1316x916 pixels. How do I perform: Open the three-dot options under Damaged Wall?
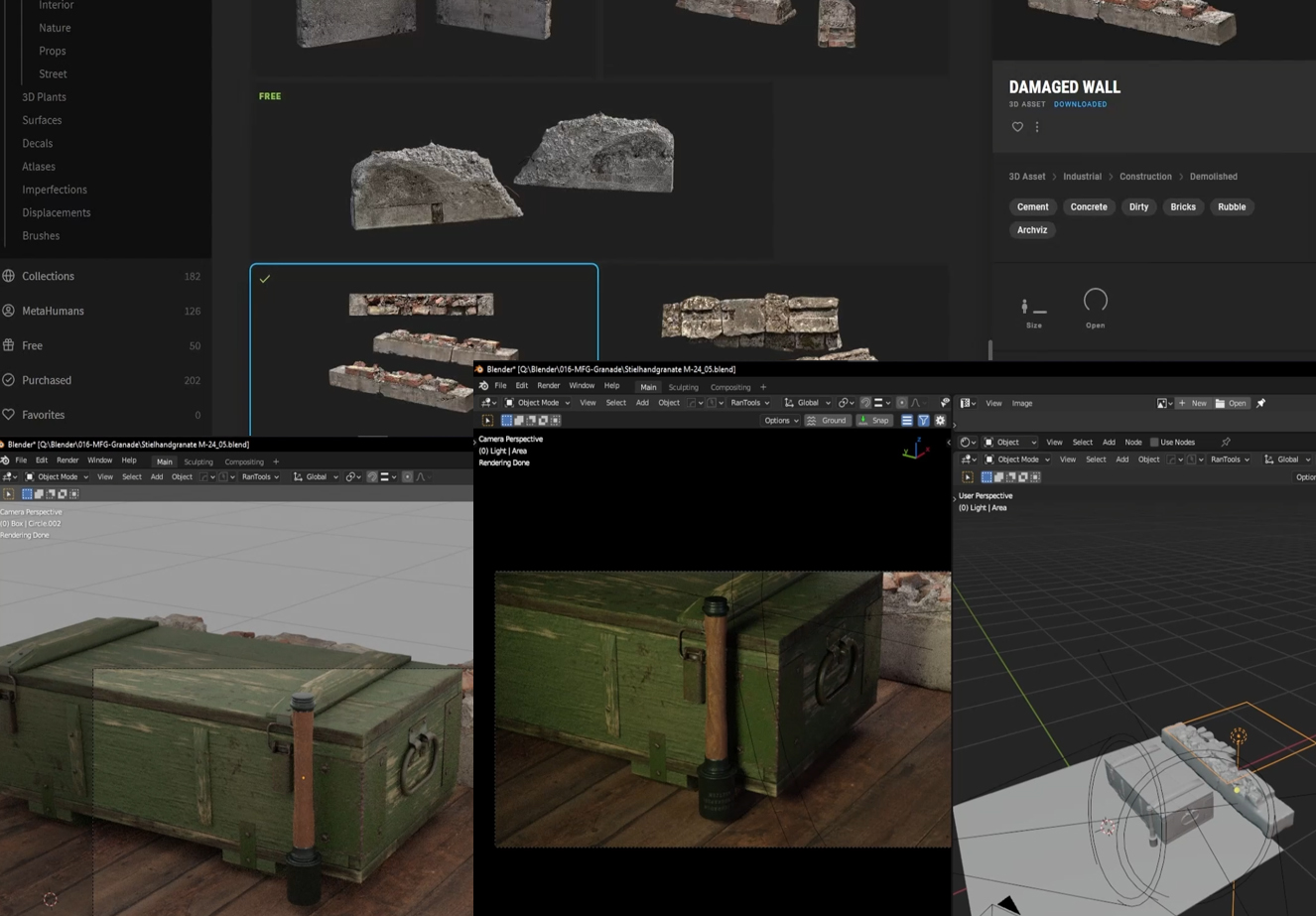point(1037,127)
